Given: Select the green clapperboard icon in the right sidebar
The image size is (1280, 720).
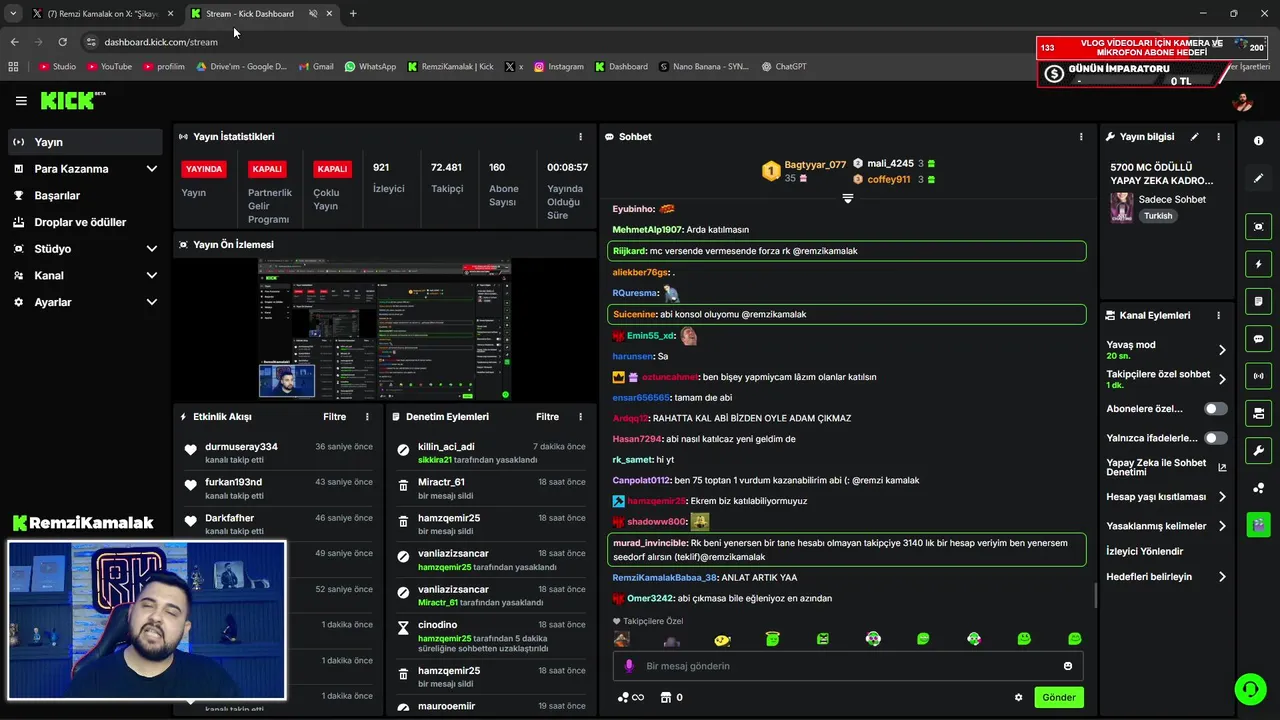Looking at the screenshot, I should click(x=1258, y=524).
